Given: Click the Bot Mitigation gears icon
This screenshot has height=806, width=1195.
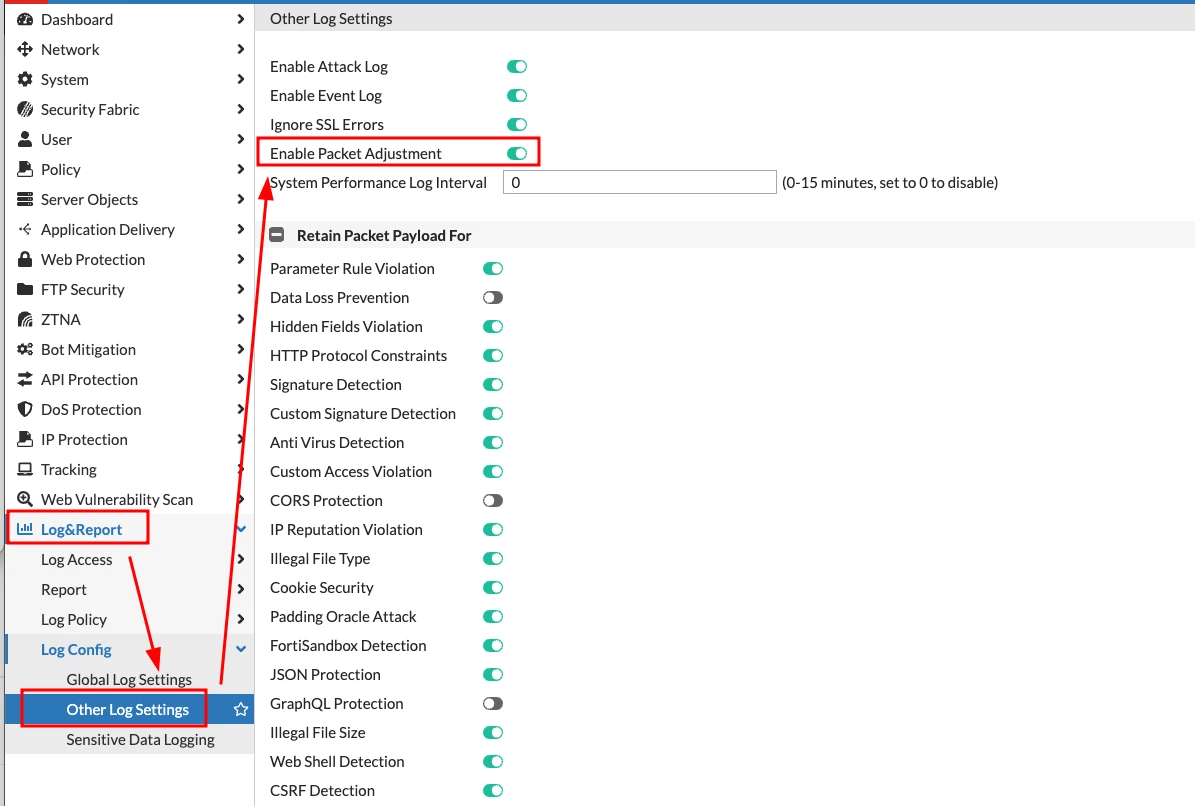Looking at the screenshot, I should coord(25,350).
